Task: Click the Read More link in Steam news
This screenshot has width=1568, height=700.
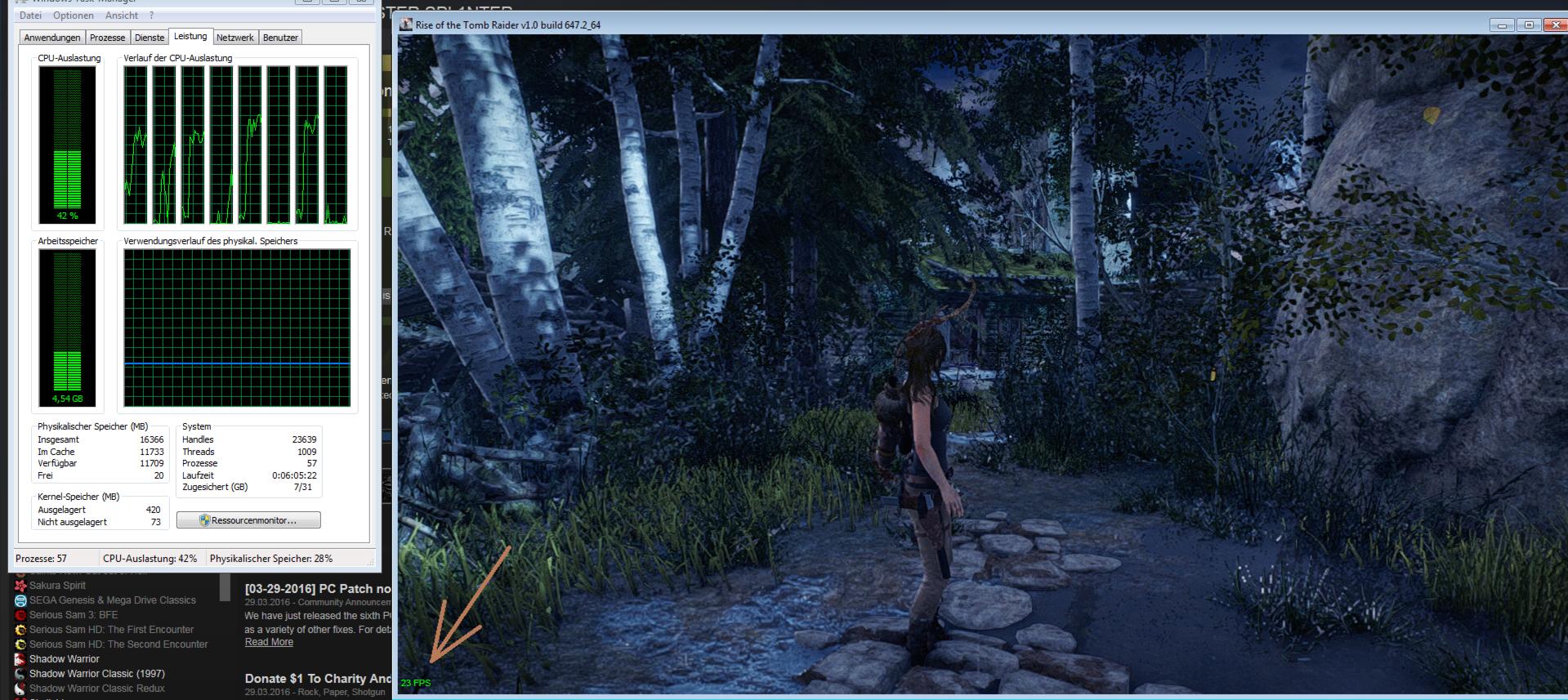Action: pos(269,642)
